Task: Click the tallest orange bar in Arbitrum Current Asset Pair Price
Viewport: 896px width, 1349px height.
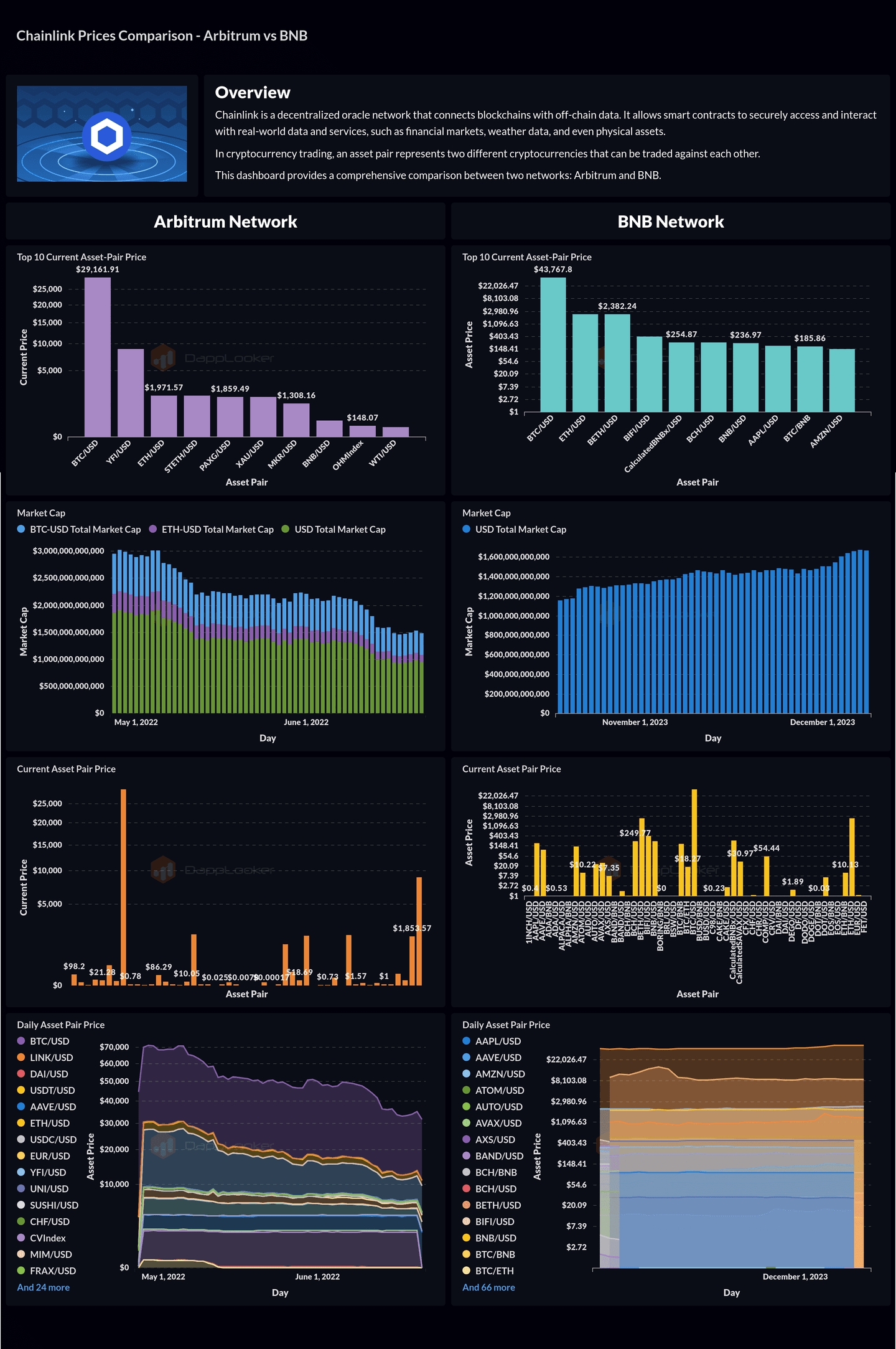Action: click(x=123, y=886)
